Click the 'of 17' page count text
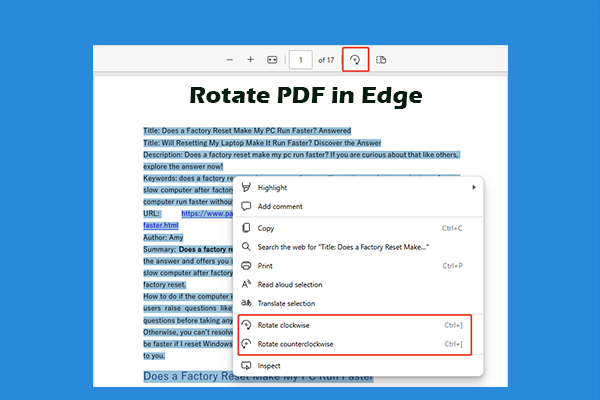The image size is (600, 400). (x=326, y=60)
